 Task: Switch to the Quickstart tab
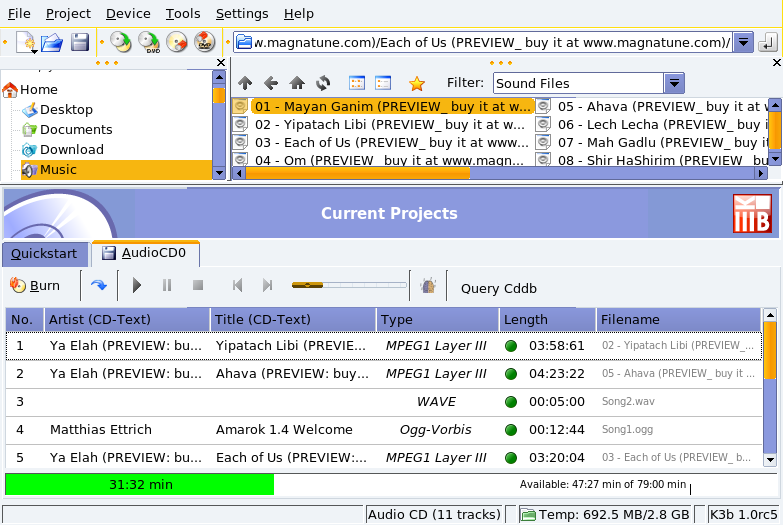(x=44, y=253)
